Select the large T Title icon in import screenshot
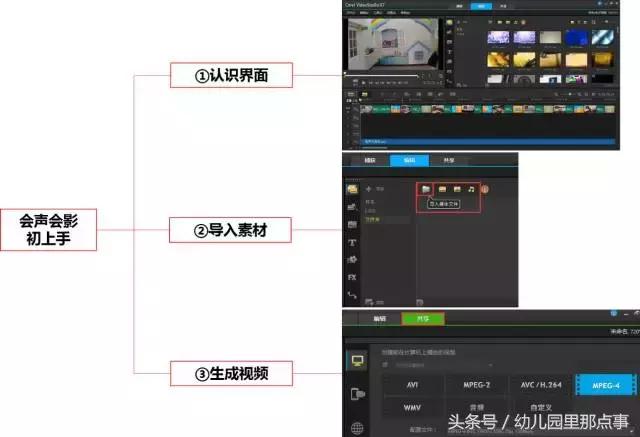Screen dimensions: 640x437 pyautogui.click(x=352, y=242)
